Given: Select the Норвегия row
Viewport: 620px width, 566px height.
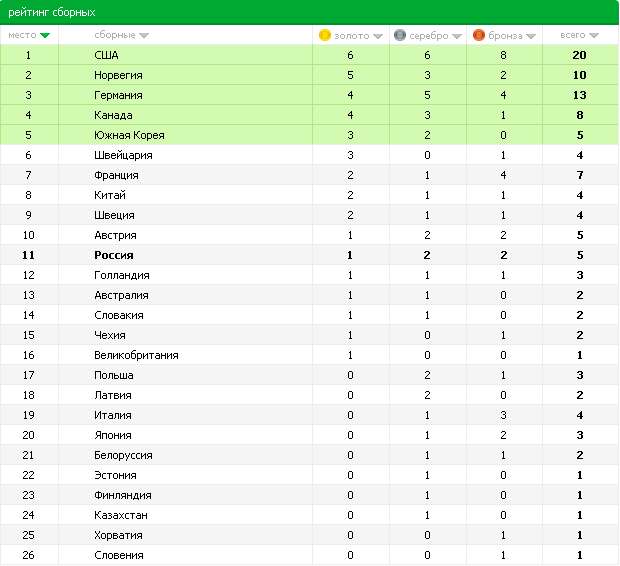Looking at the screenshot, I should click(310, 75).
